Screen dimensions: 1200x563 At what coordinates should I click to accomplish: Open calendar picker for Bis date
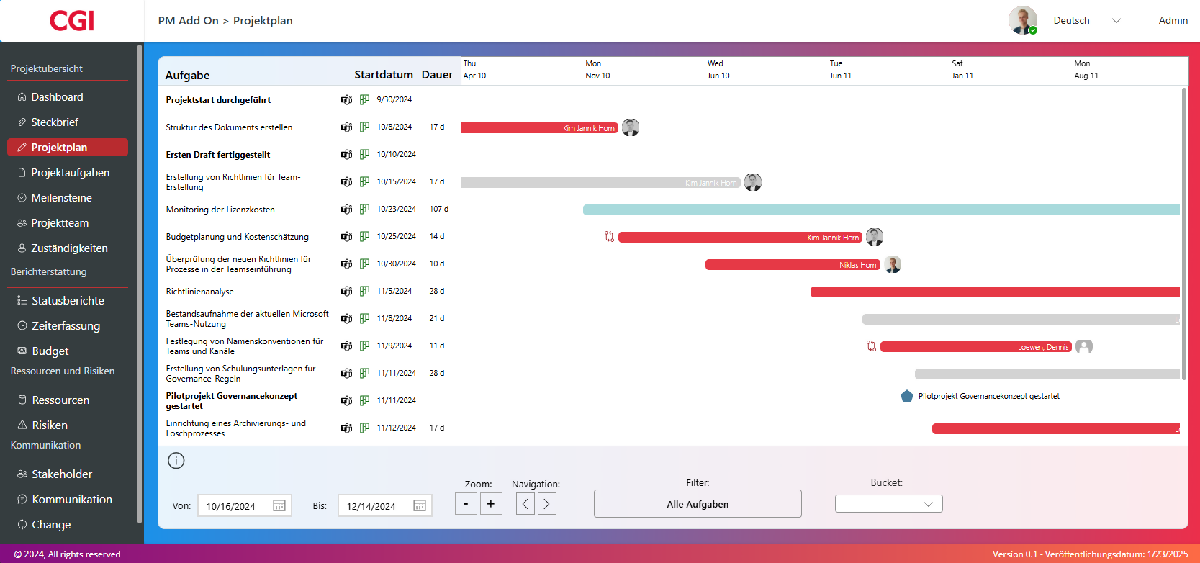click(420, 506)
